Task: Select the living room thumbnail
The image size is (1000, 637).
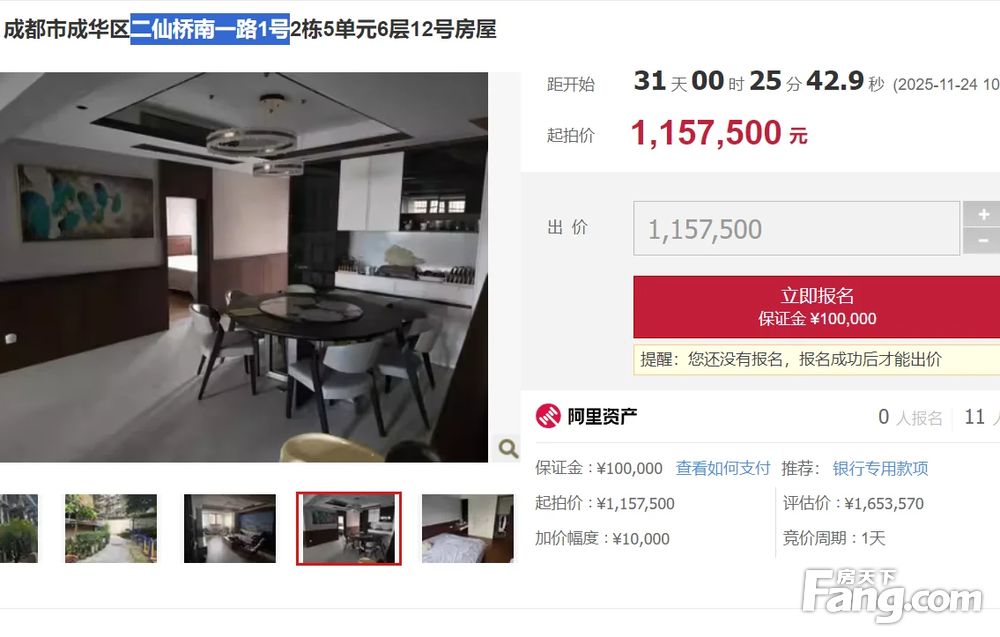Action: tap(230, 528)
